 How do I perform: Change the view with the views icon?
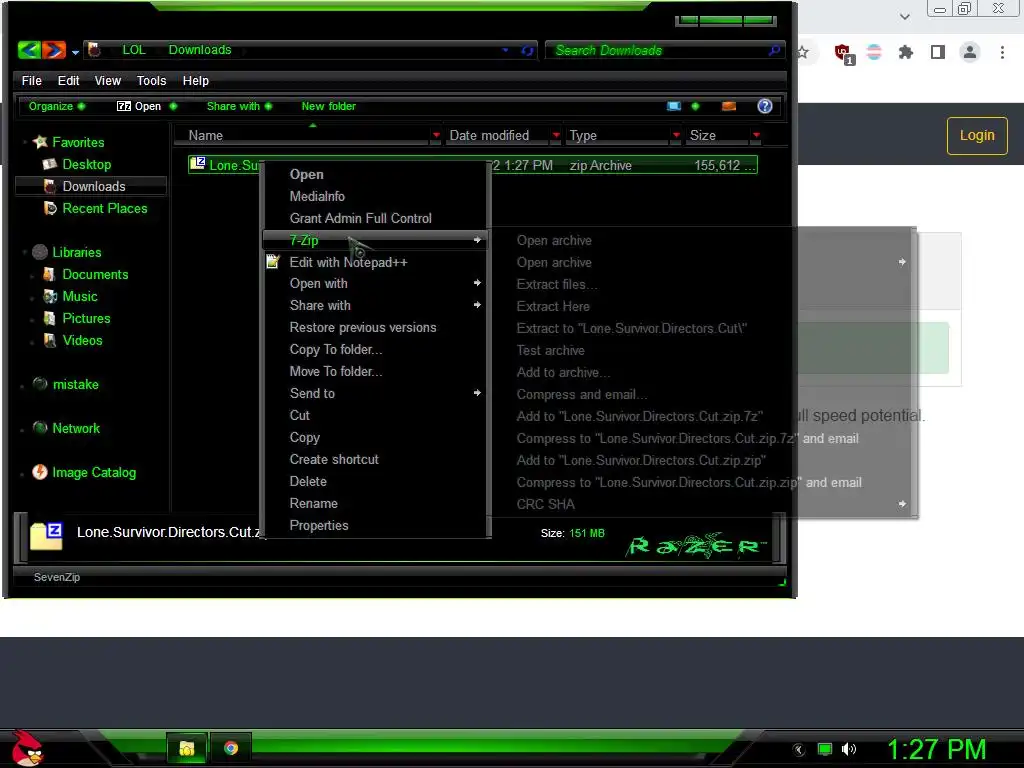coord(673,106)
